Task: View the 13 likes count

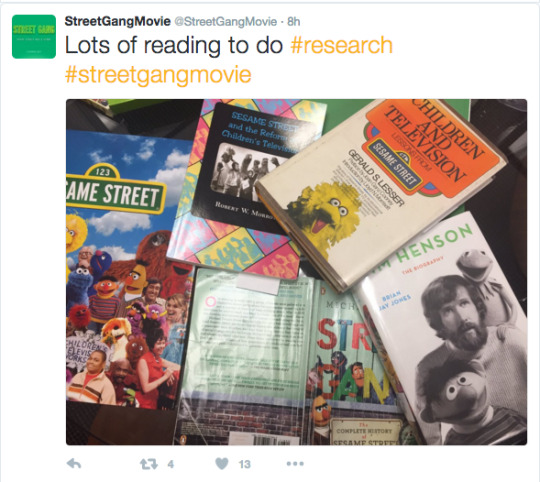Action: [245, 464]
